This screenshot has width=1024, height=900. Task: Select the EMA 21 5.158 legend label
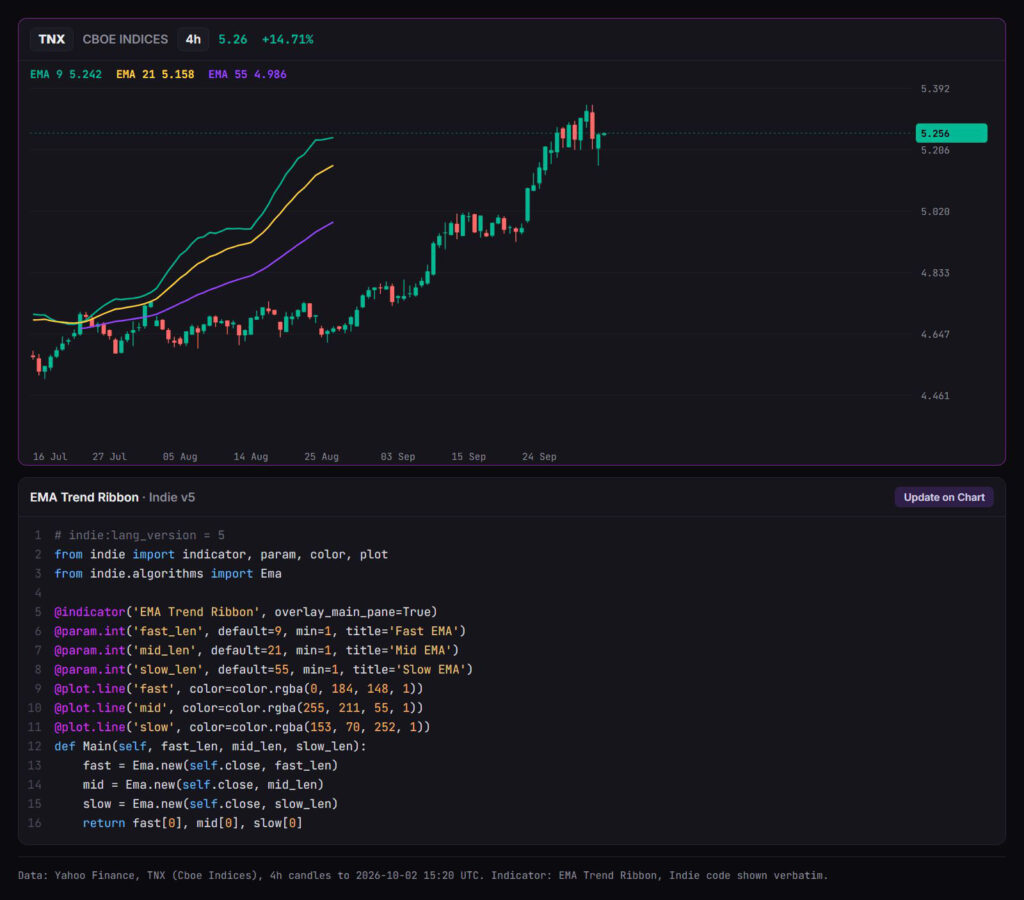click(155, 74)
